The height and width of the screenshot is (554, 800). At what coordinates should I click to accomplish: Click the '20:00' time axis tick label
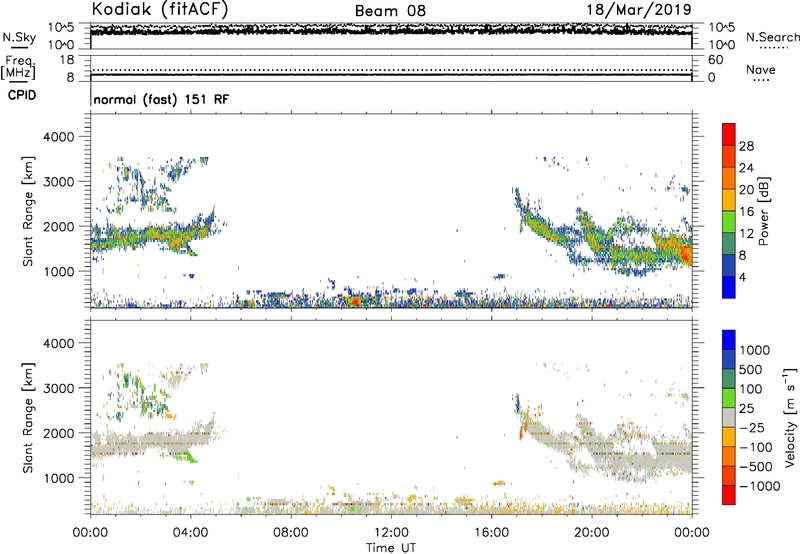(x=591, y=533)
